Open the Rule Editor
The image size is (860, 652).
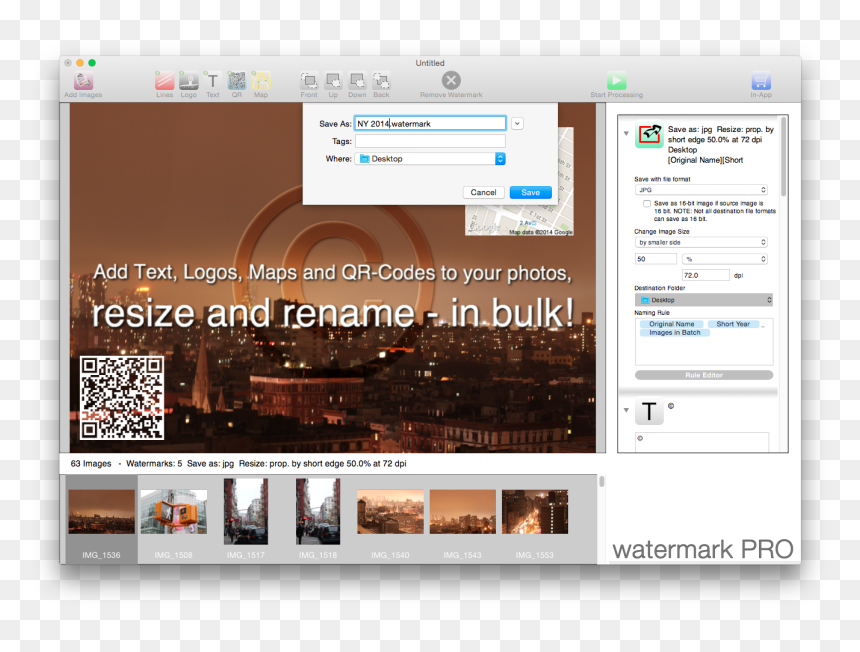pyautogui.click(x=704, y=375)
